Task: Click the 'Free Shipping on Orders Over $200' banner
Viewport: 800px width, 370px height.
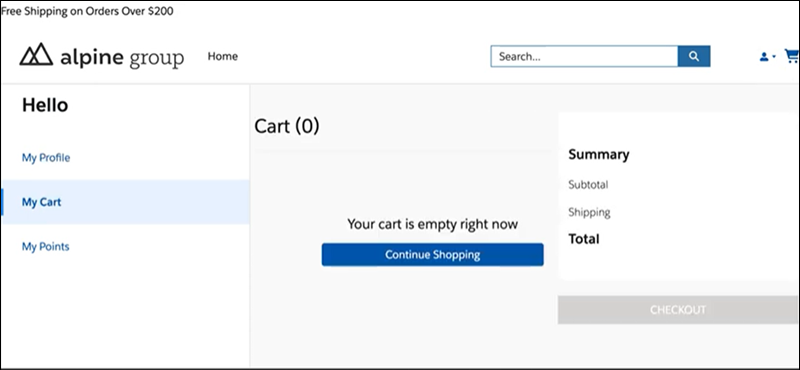Action: [87, 11]
